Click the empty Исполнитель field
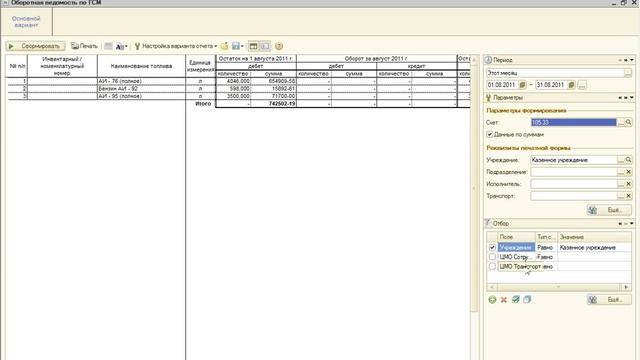 tap(573, 184)
